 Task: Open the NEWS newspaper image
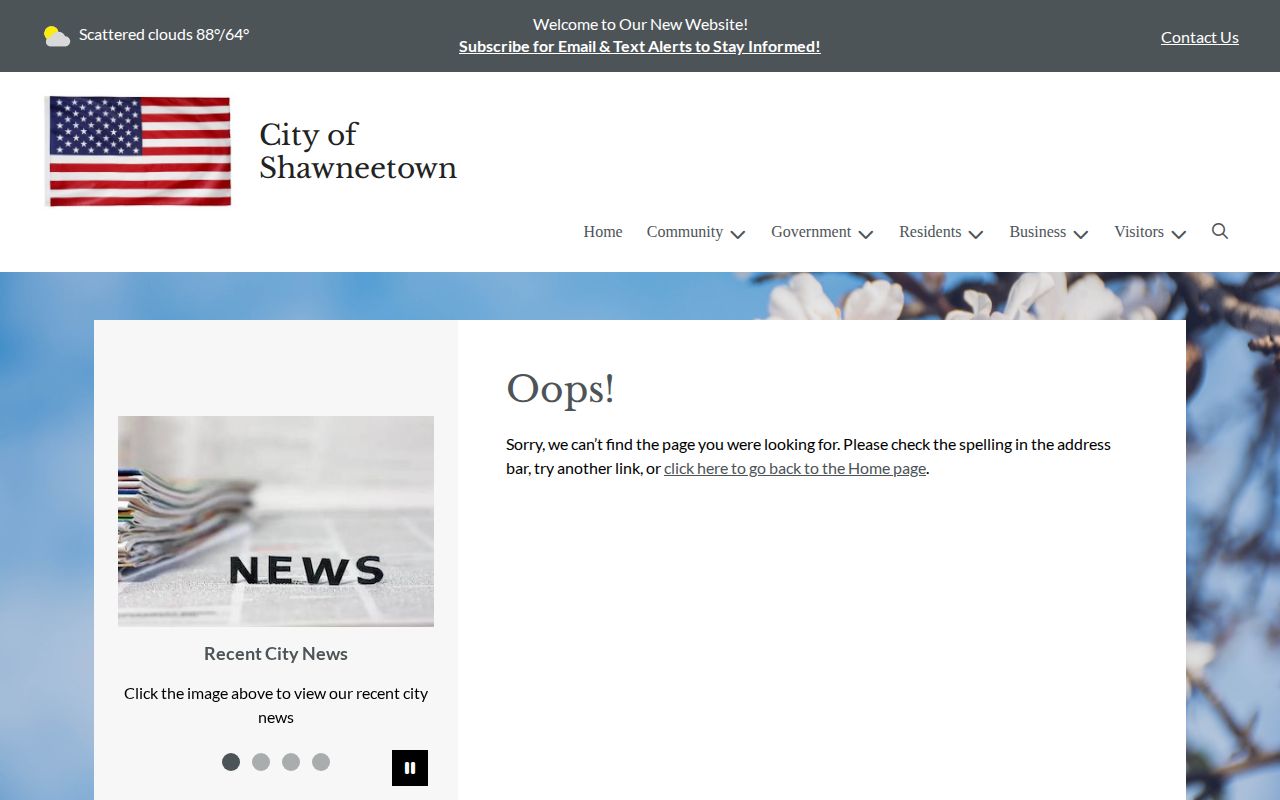point(276,521)
